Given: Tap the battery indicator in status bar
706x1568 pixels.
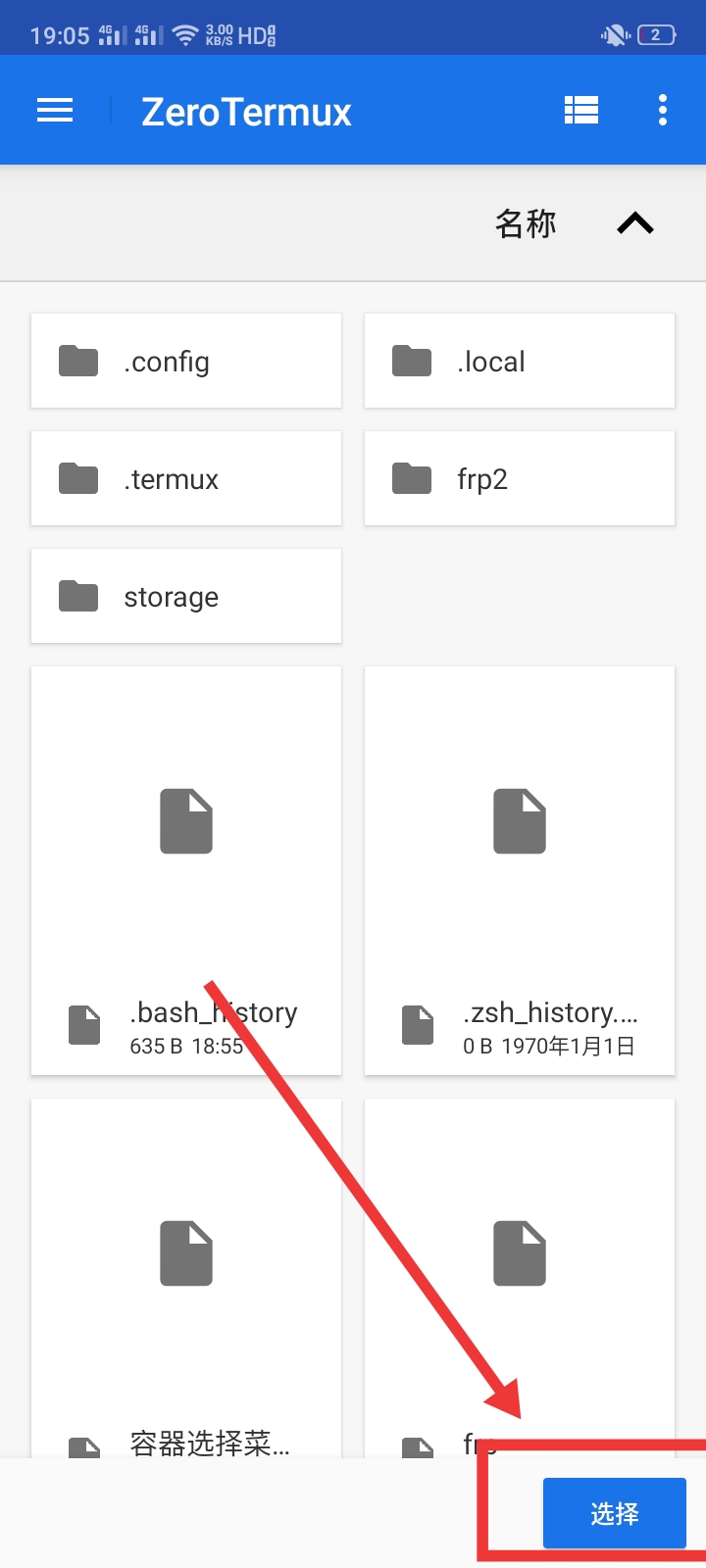Looking at the screenshot, I should click(656, 35).
